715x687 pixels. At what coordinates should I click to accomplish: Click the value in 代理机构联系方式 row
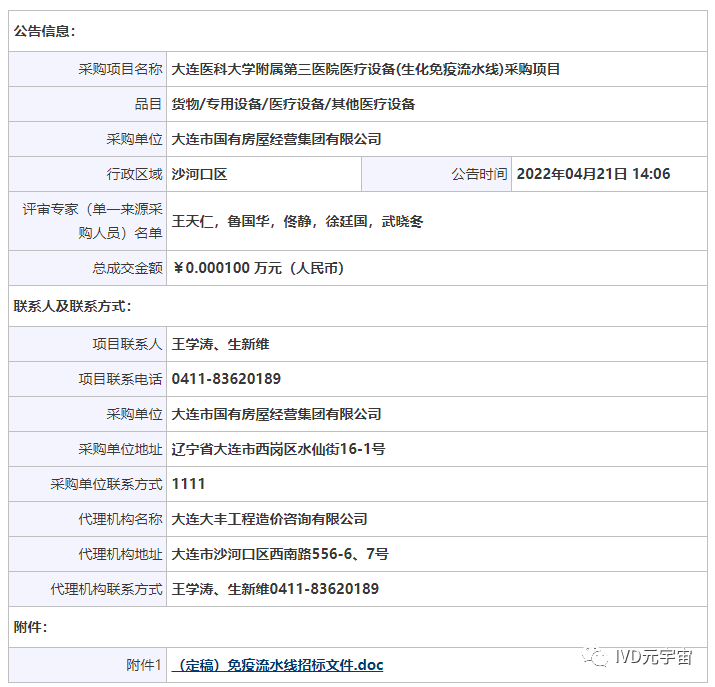tap(275, 589)
